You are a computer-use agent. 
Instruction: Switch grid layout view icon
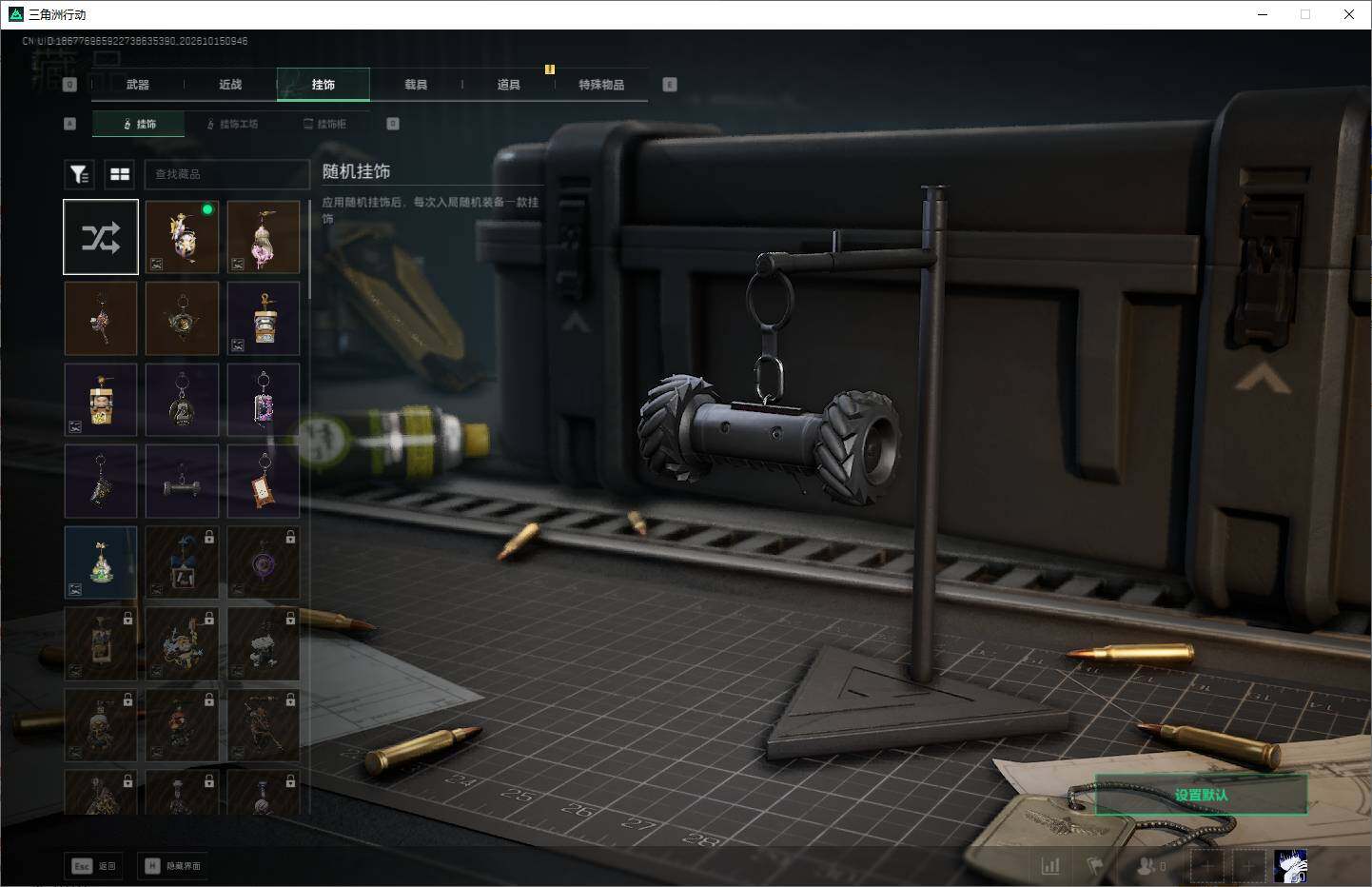[x=120, y=174]
